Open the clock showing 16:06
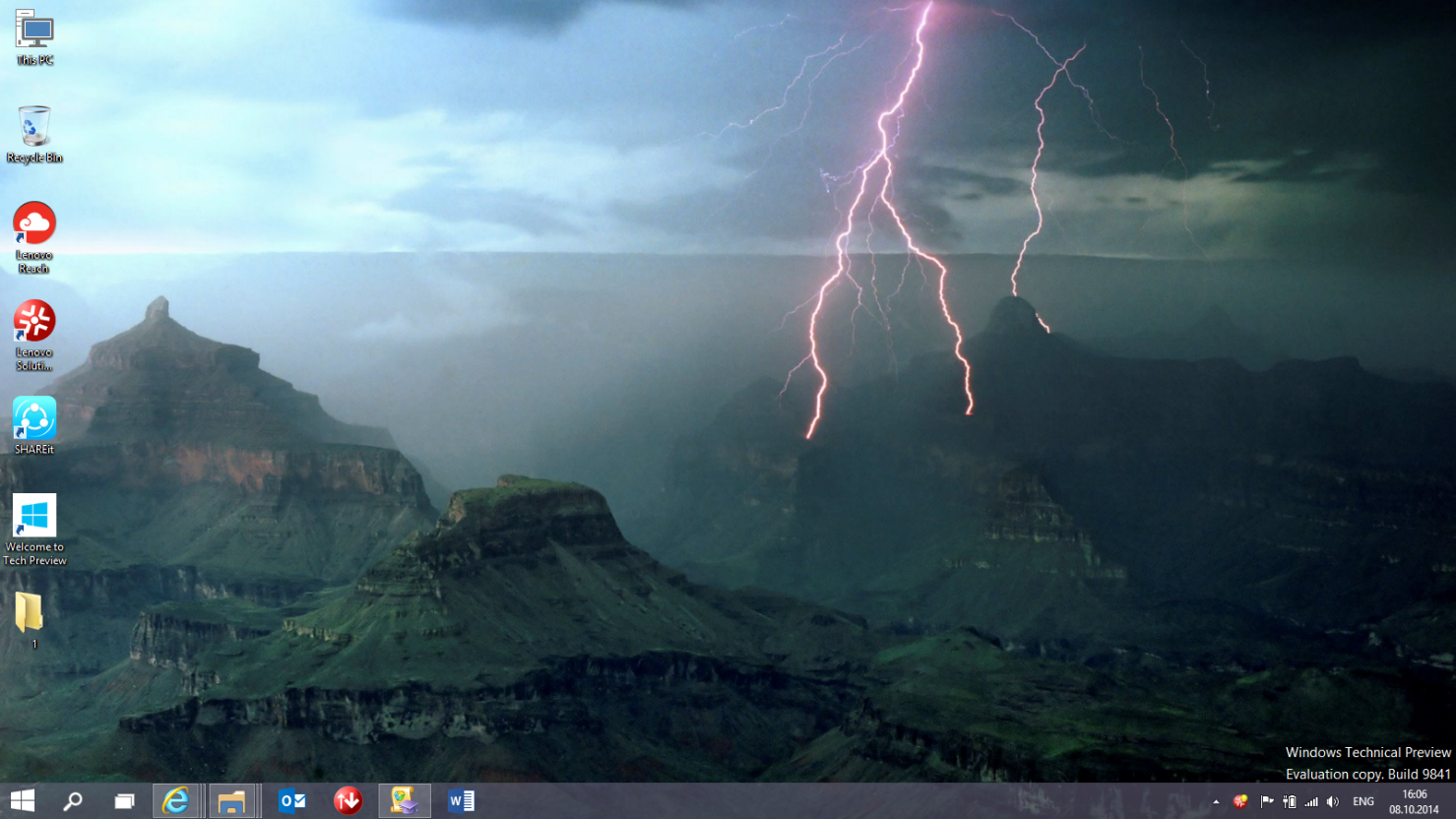Screen dimensions: 1456x819 click(1415, 802)
